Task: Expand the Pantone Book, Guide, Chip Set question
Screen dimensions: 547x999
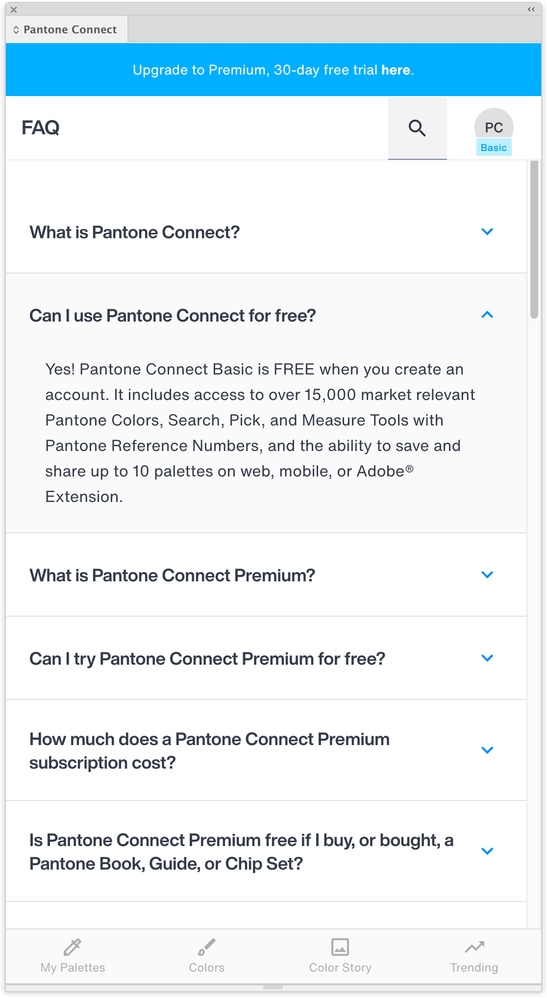Action: click(266, 851)
